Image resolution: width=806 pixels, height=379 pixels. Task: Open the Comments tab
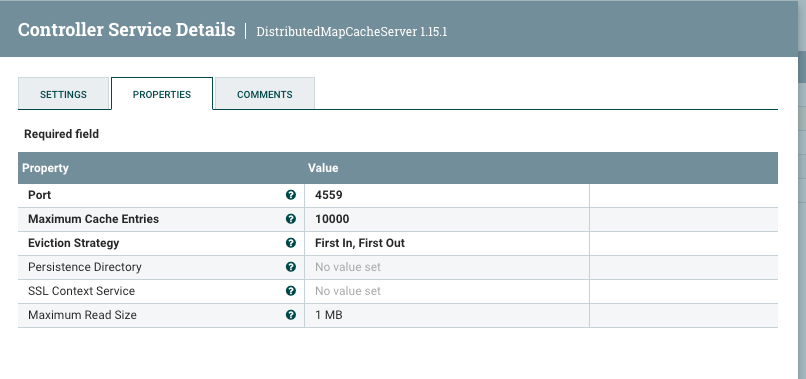pos(265,94)
